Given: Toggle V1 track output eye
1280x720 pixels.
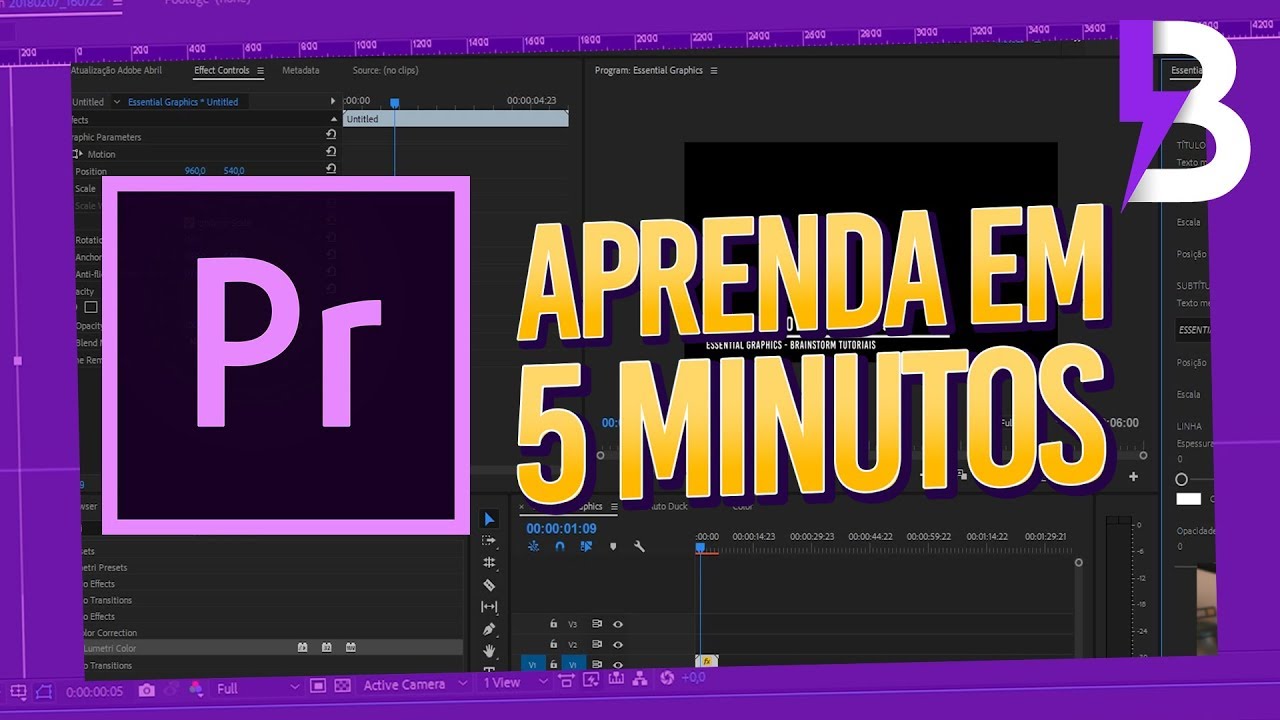Looking at the screenshot, I should click(x=618, y=665).
